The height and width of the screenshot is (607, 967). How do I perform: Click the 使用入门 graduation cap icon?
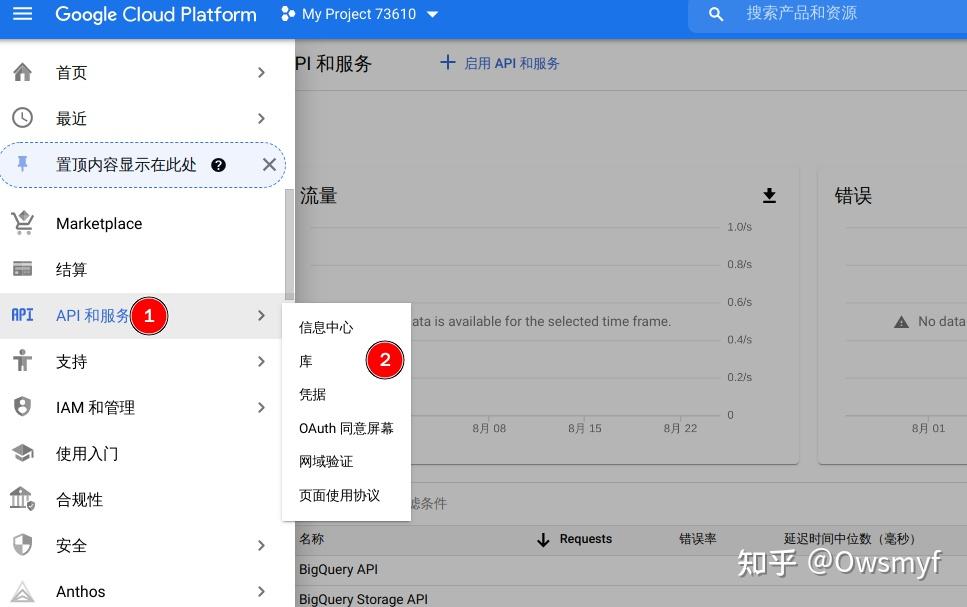click(x=22, y=453)
